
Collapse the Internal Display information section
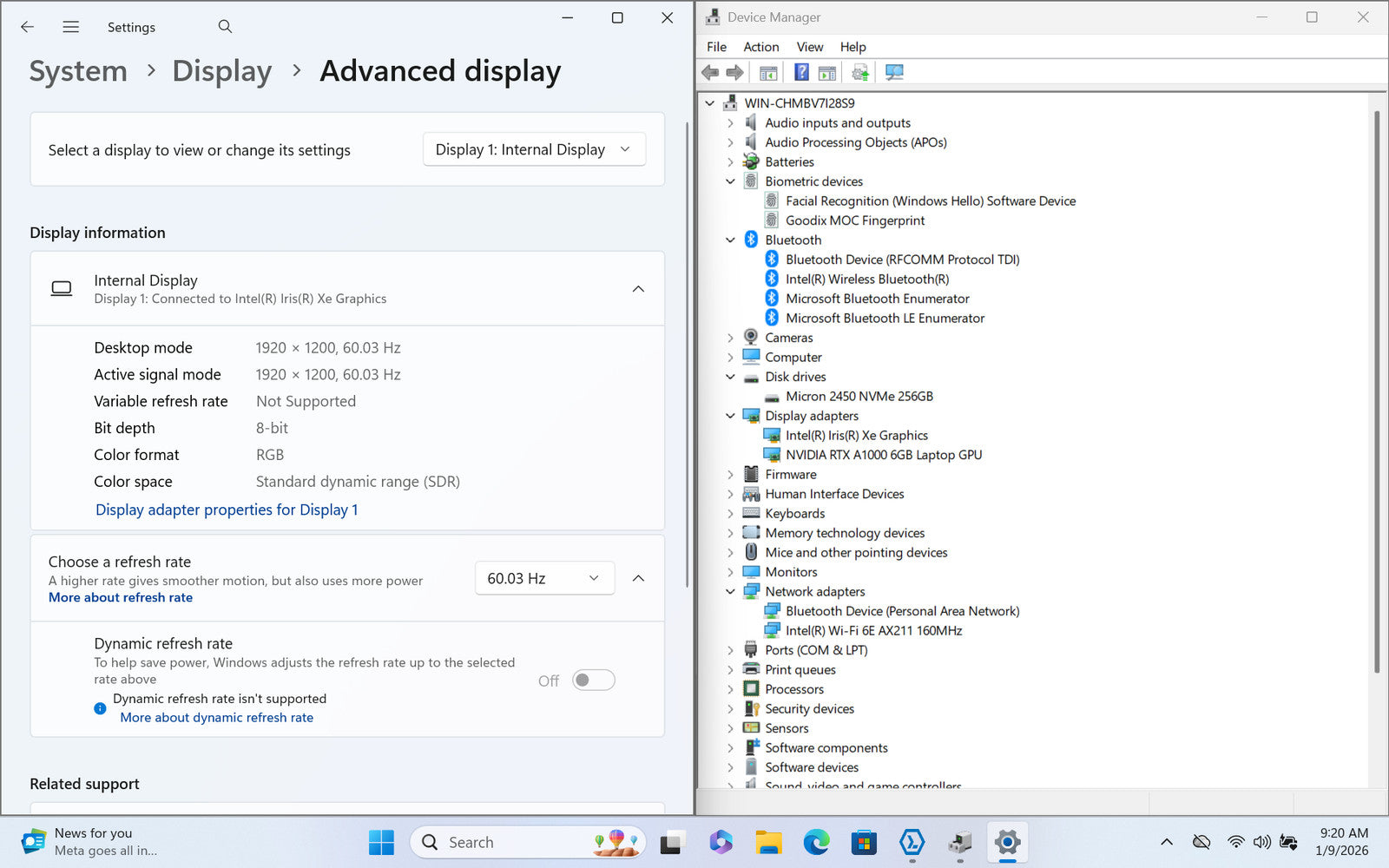638,289
